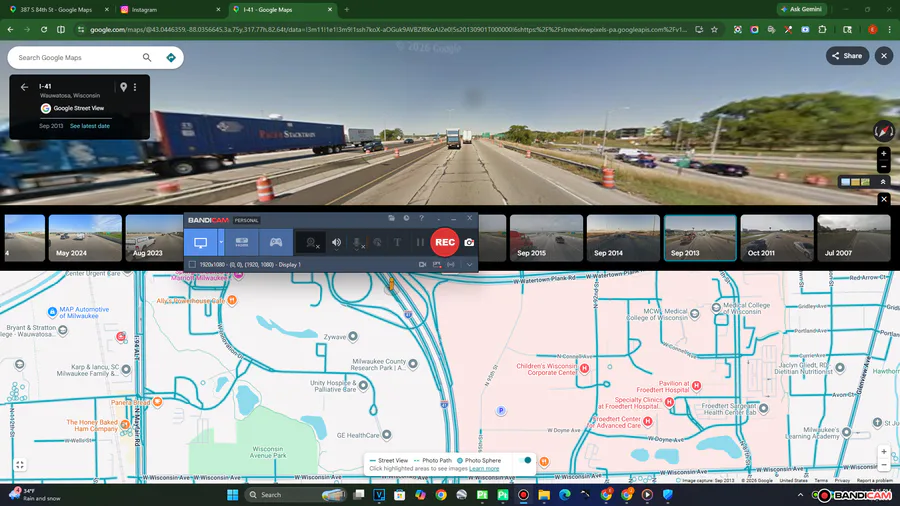Click Ask Gemini button
Viewport: 900px width, 506px height.
coord(801,9)
